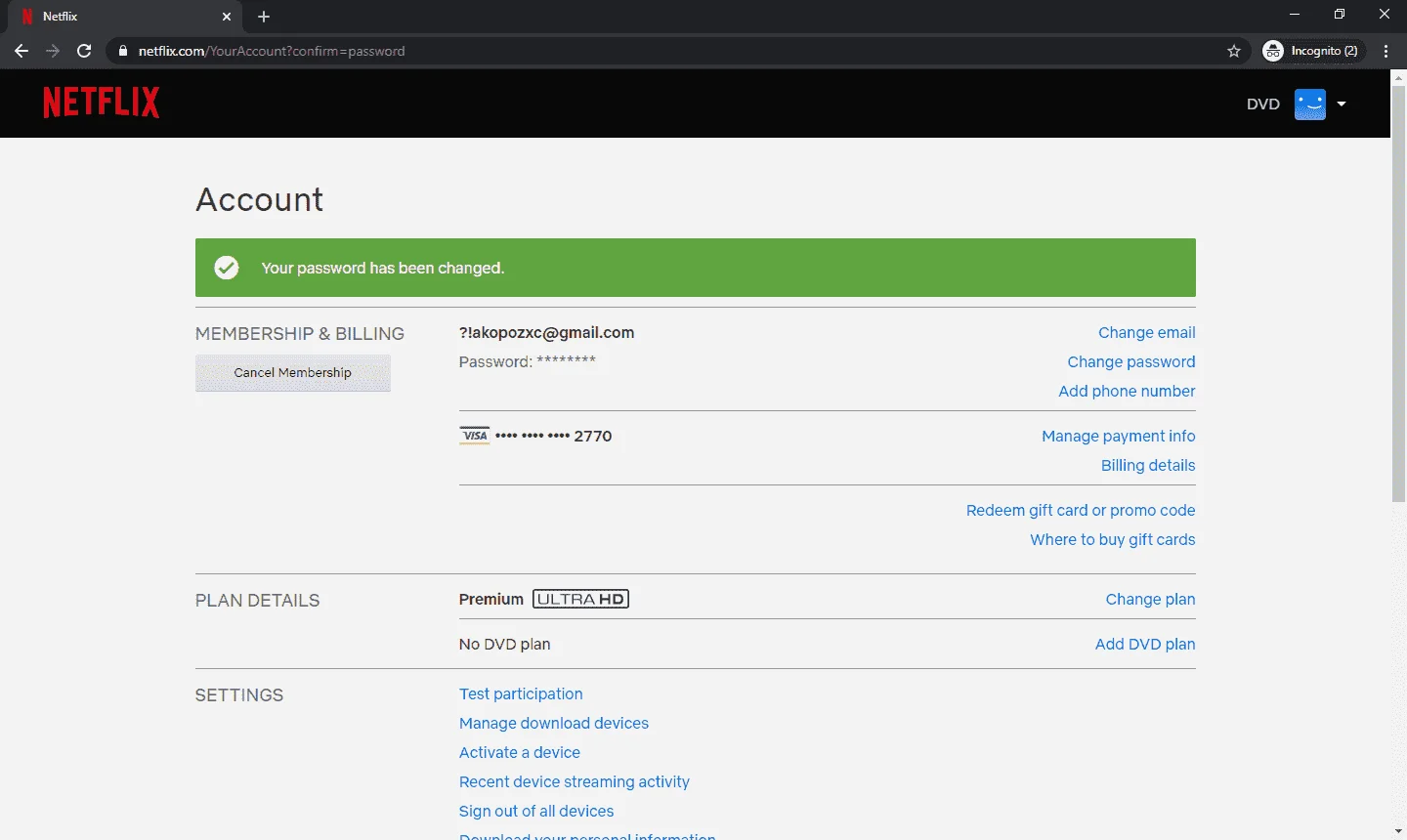This screenshot has height=840, width=1407.
Task: Click the Ultra HD badge
Action: (580, 599)
